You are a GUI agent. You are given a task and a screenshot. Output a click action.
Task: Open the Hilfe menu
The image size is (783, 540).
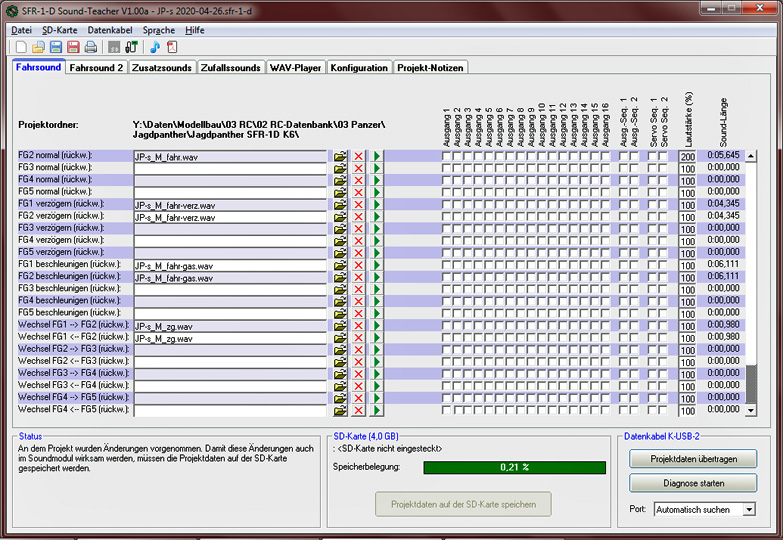pyautogui.click(x=195, y=30)
